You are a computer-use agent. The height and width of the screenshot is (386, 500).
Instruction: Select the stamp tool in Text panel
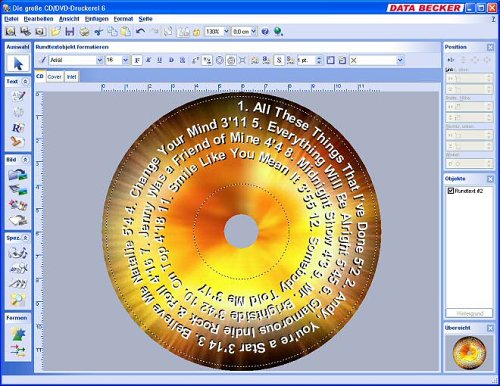[18, 142]
